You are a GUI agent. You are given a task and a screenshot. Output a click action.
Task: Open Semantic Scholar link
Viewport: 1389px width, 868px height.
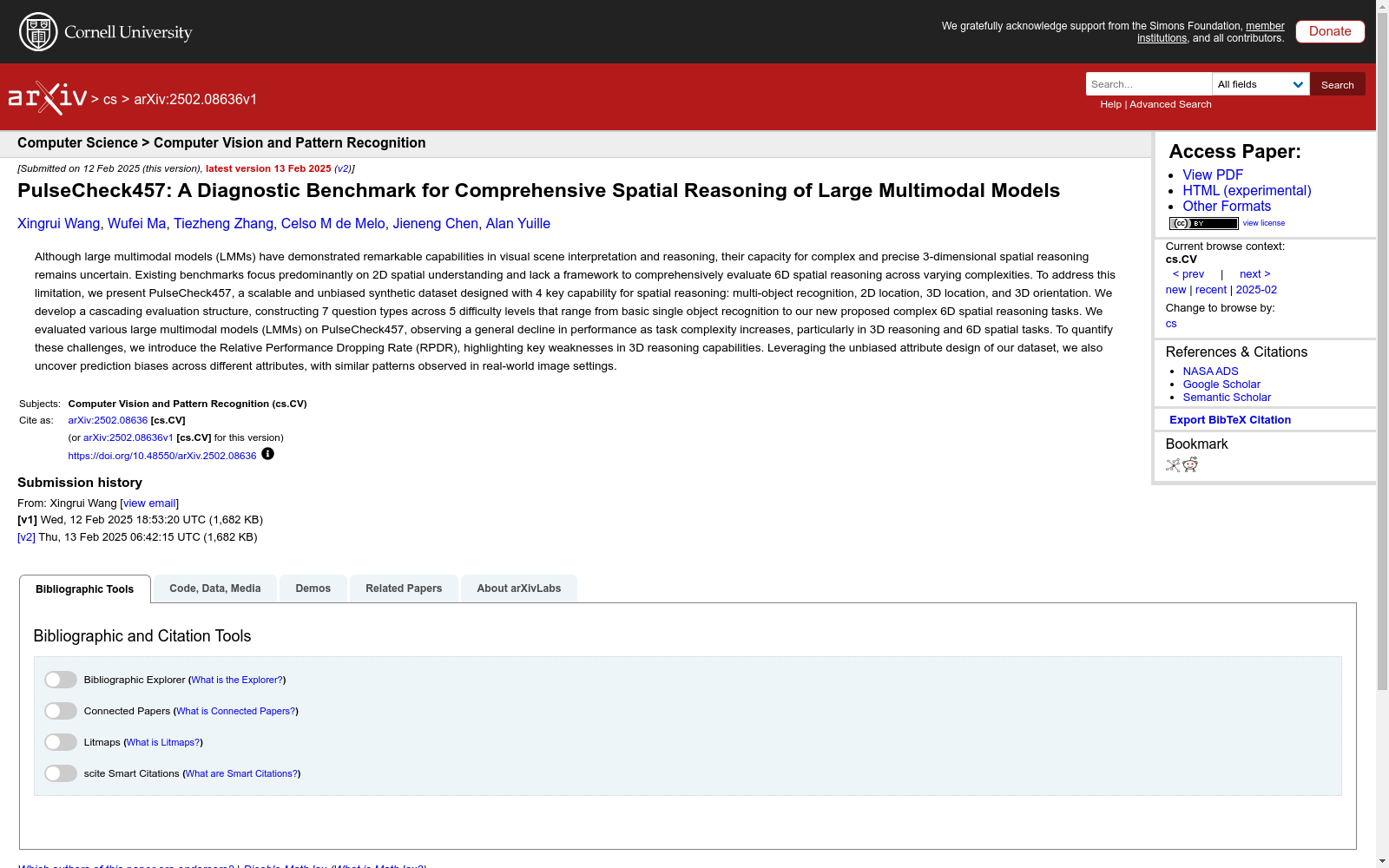pyautogui.click(x=1227, y=398)
